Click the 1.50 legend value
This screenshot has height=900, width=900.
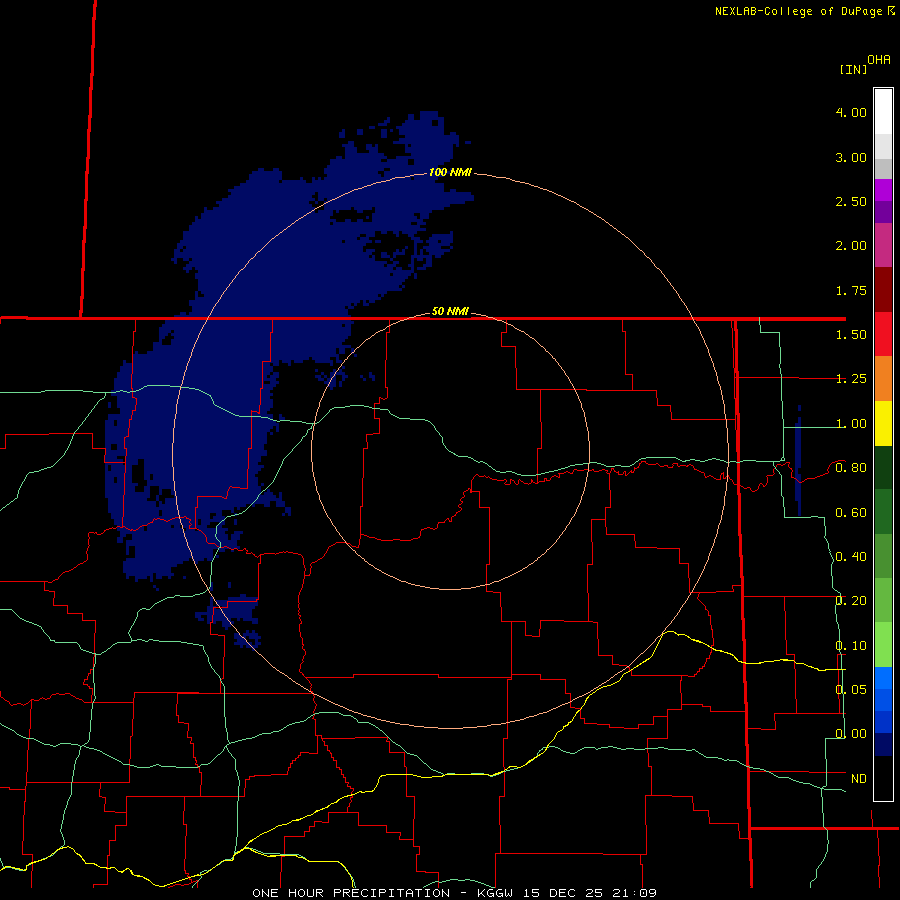click(x=851, y=335)
